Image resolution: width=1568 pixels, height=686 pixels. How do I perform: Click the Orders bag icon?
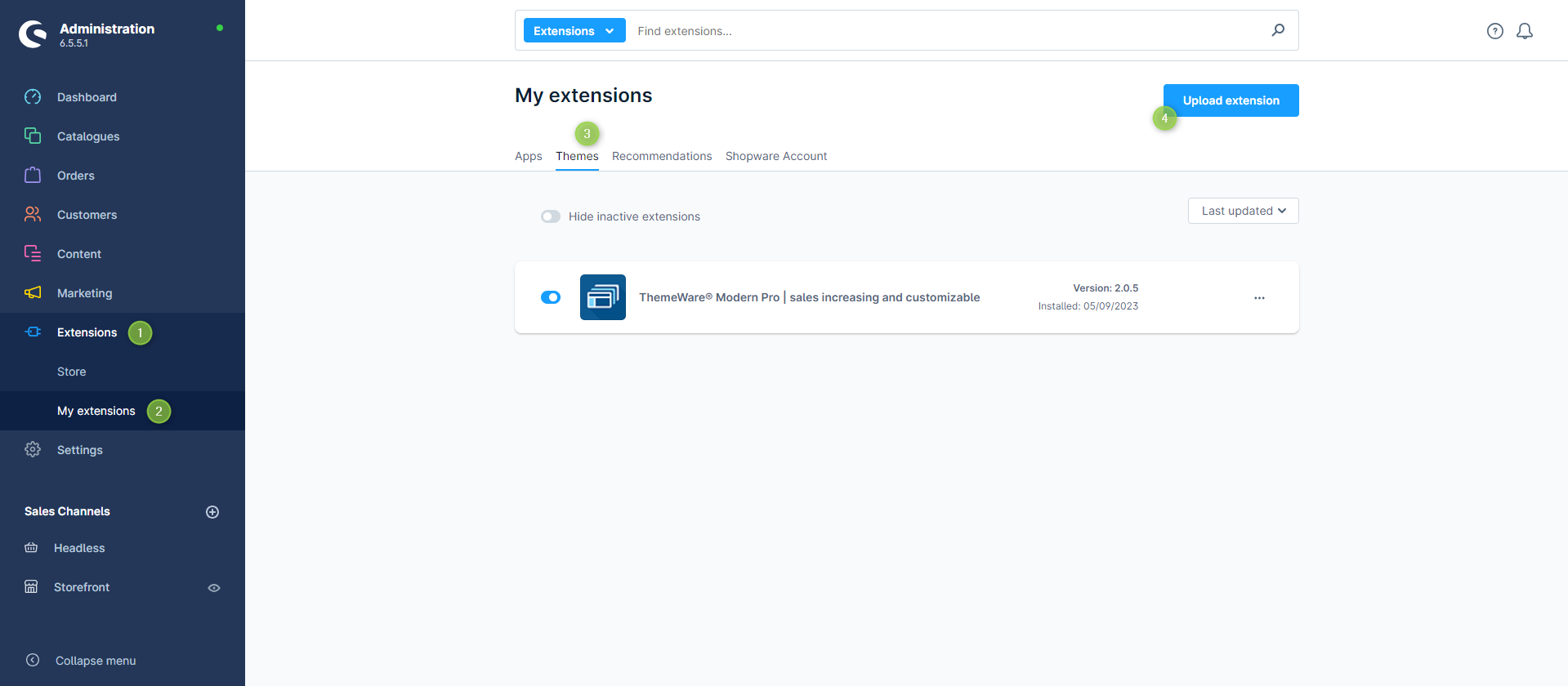[33, 176]
